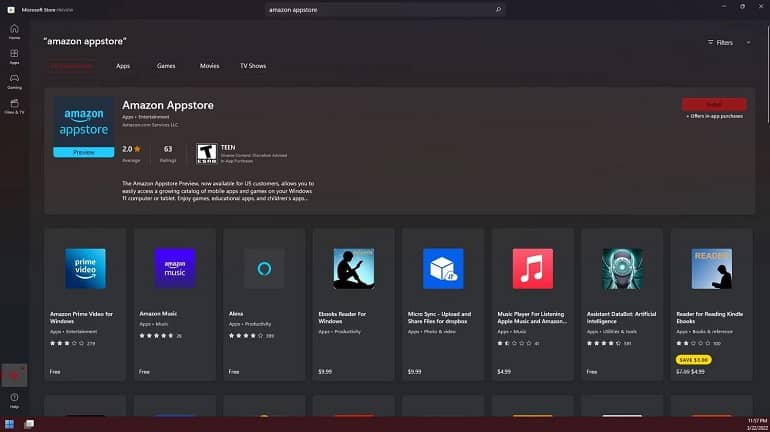Click the star rating on Amazon Prime Video card
This screenshot has width=770, height=432.
67,343
